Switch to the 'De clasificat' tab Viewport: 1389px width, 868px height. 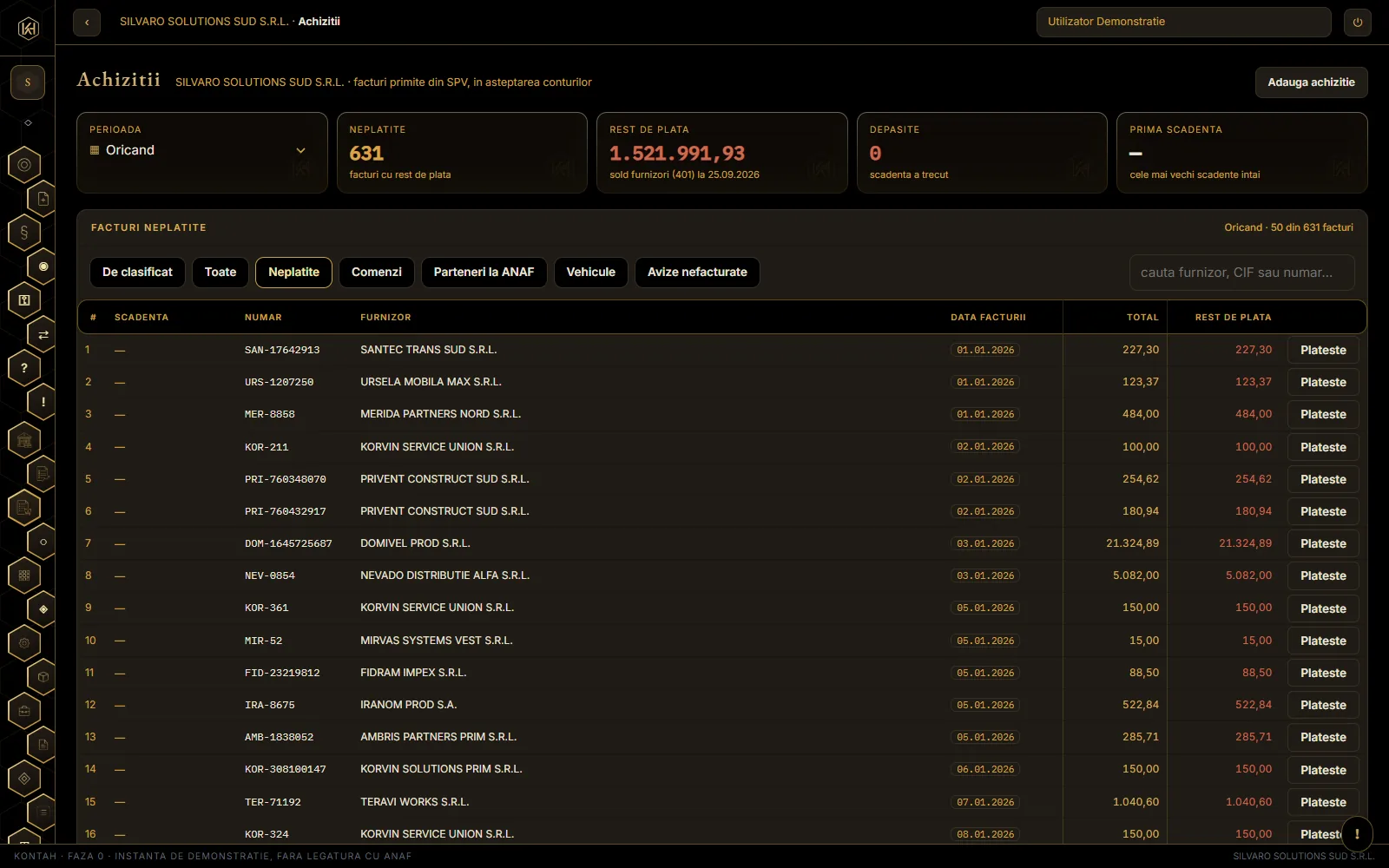coord(137,273)
